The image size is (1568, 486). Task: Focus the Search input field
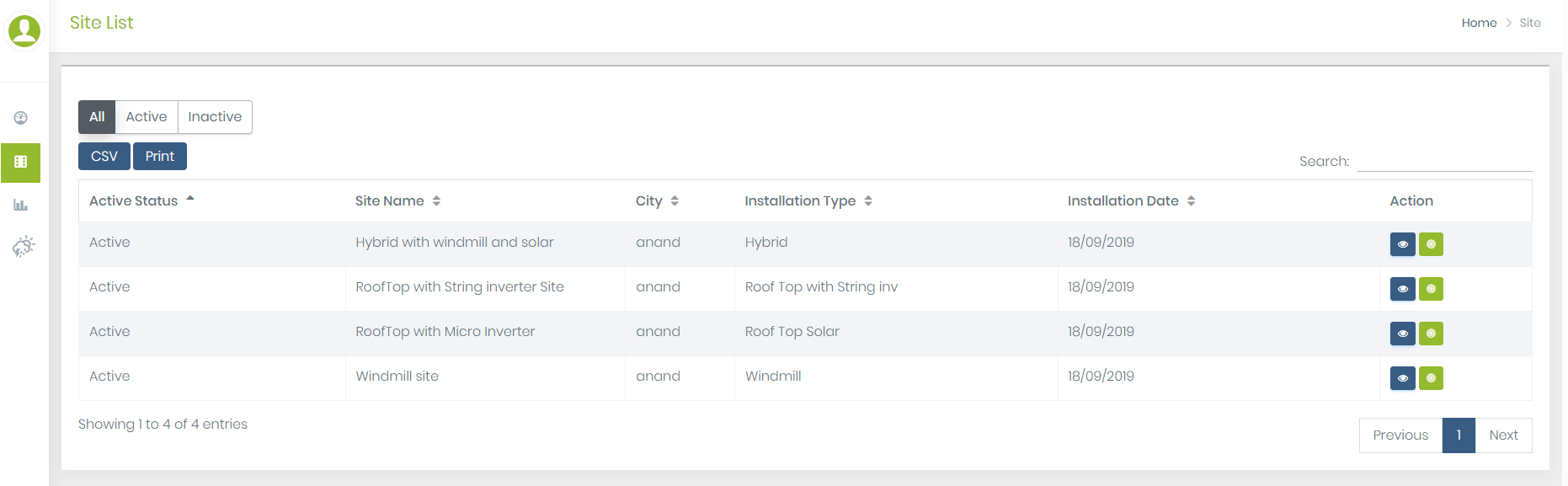[1444, 161]
